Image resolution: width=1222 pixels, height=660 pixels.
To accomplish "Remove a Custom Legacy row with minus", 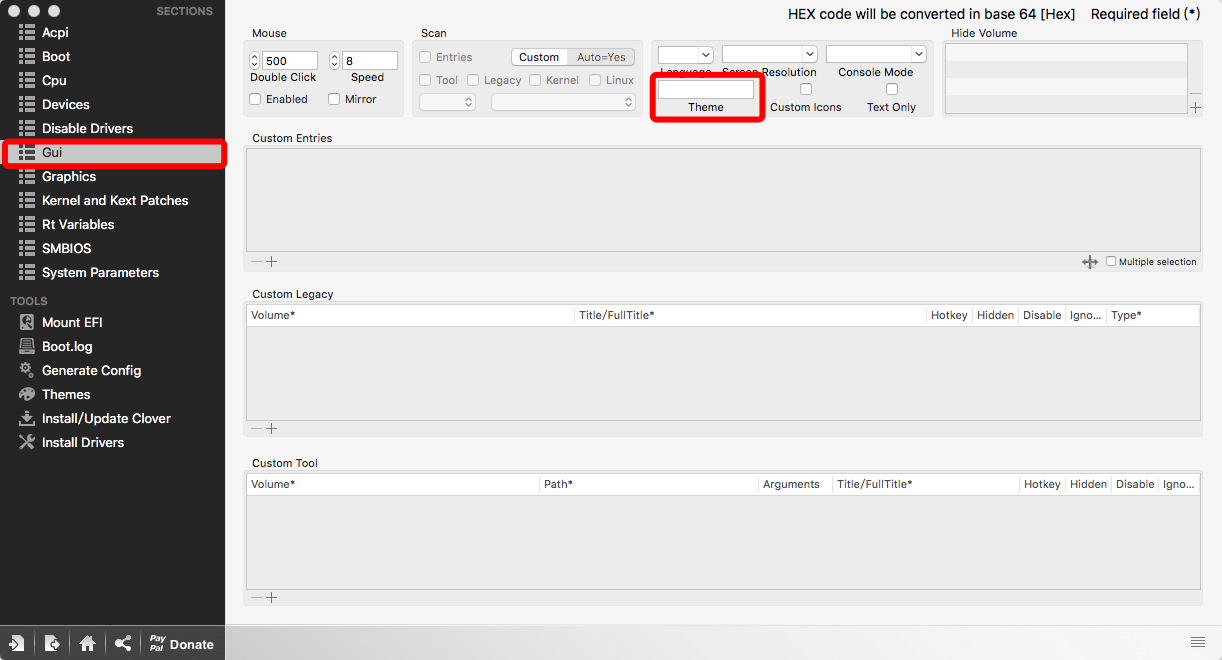I will click(257, 429).
